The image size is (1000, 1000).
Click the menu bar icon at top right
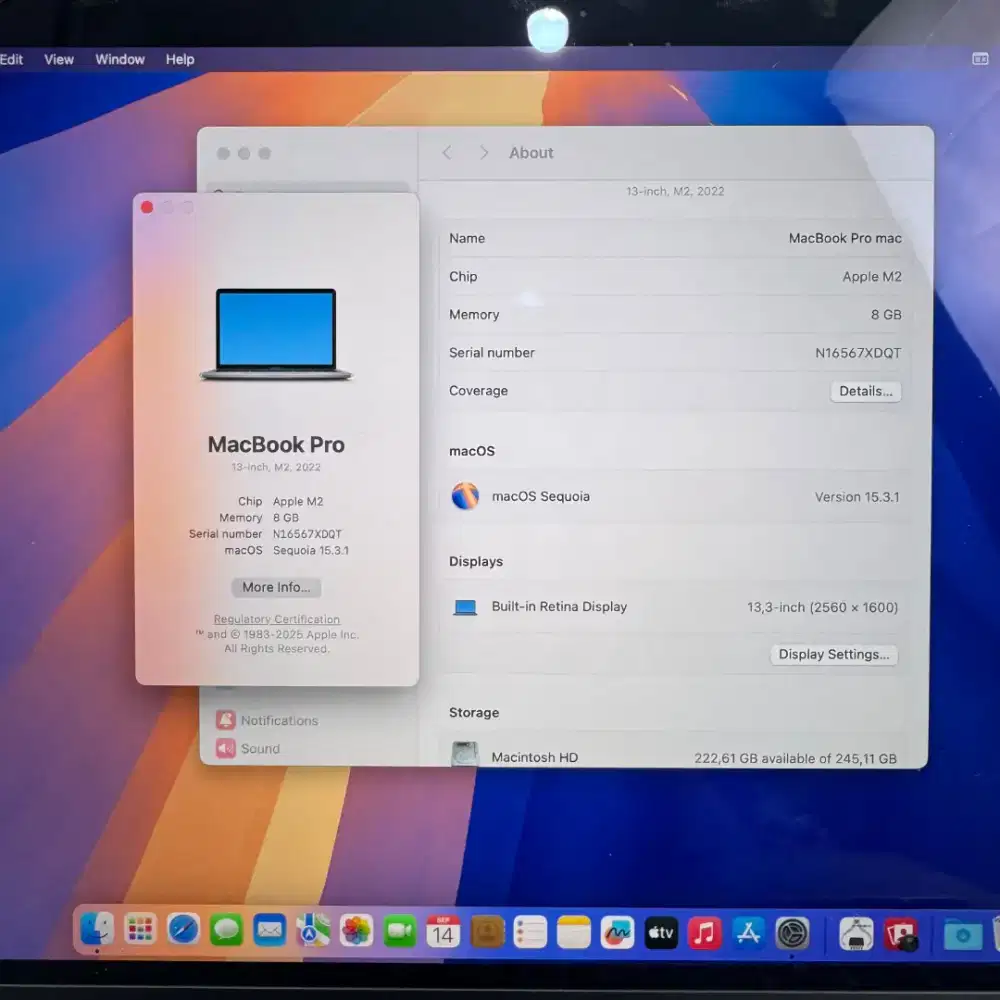pyautogui.click(x=980, y=59)
